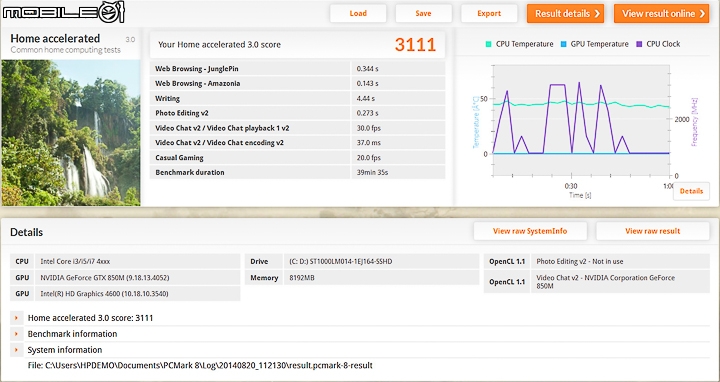Open View raw result

point(652,231)
